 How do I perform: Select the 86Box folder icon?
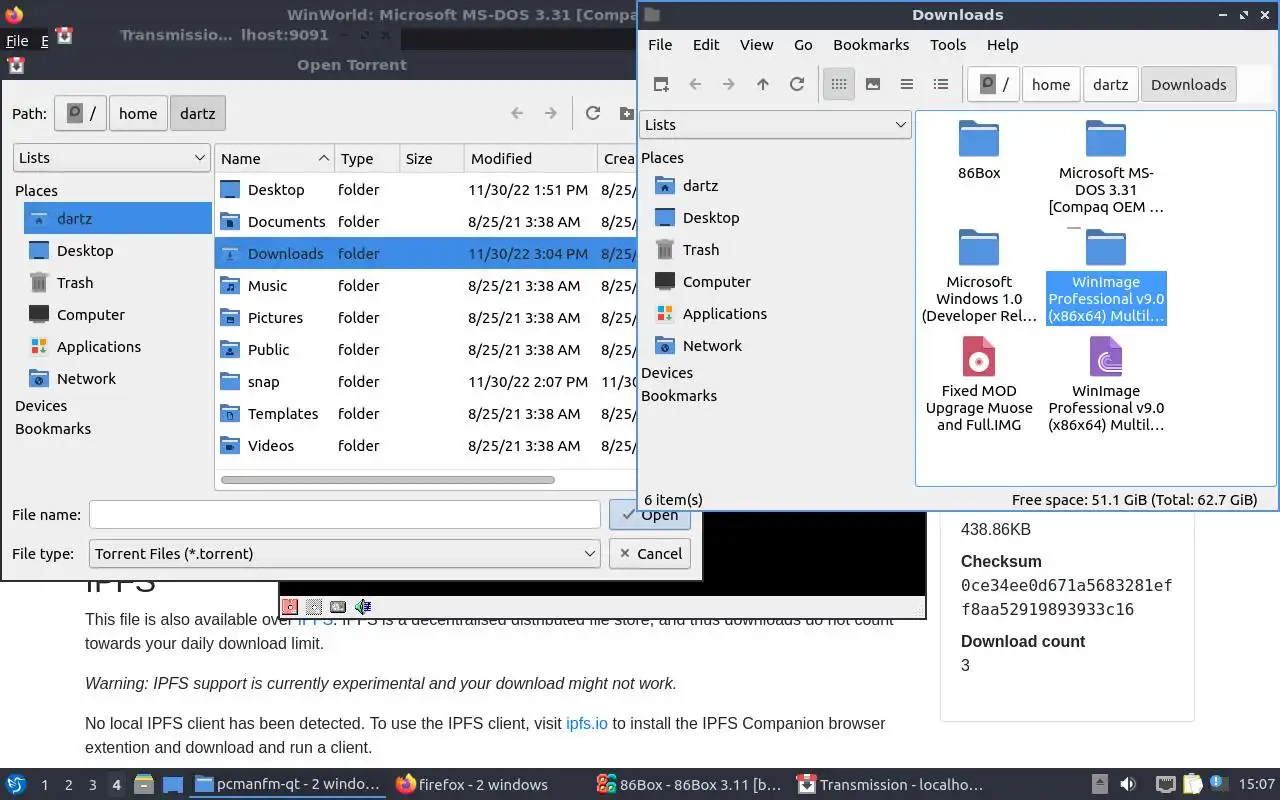tap(979, 139)
